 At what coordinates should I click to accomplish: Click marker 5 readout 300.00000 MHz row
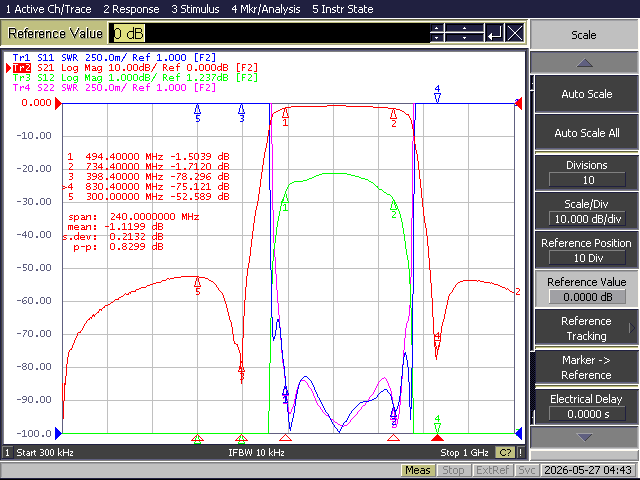[x=148, y=196]
